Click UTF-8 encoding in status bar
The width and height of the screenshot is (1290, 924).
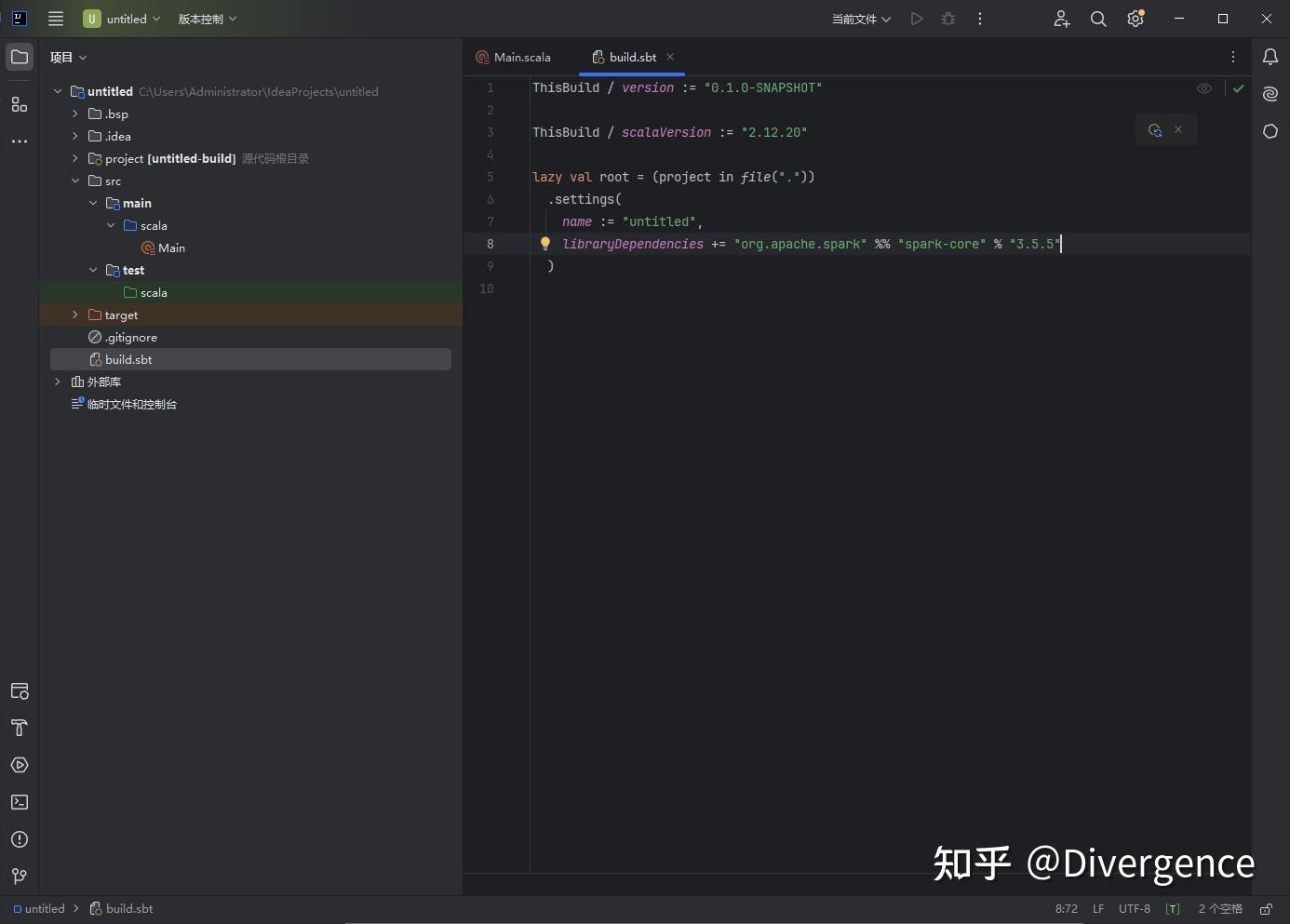(x=1135, y=909)
